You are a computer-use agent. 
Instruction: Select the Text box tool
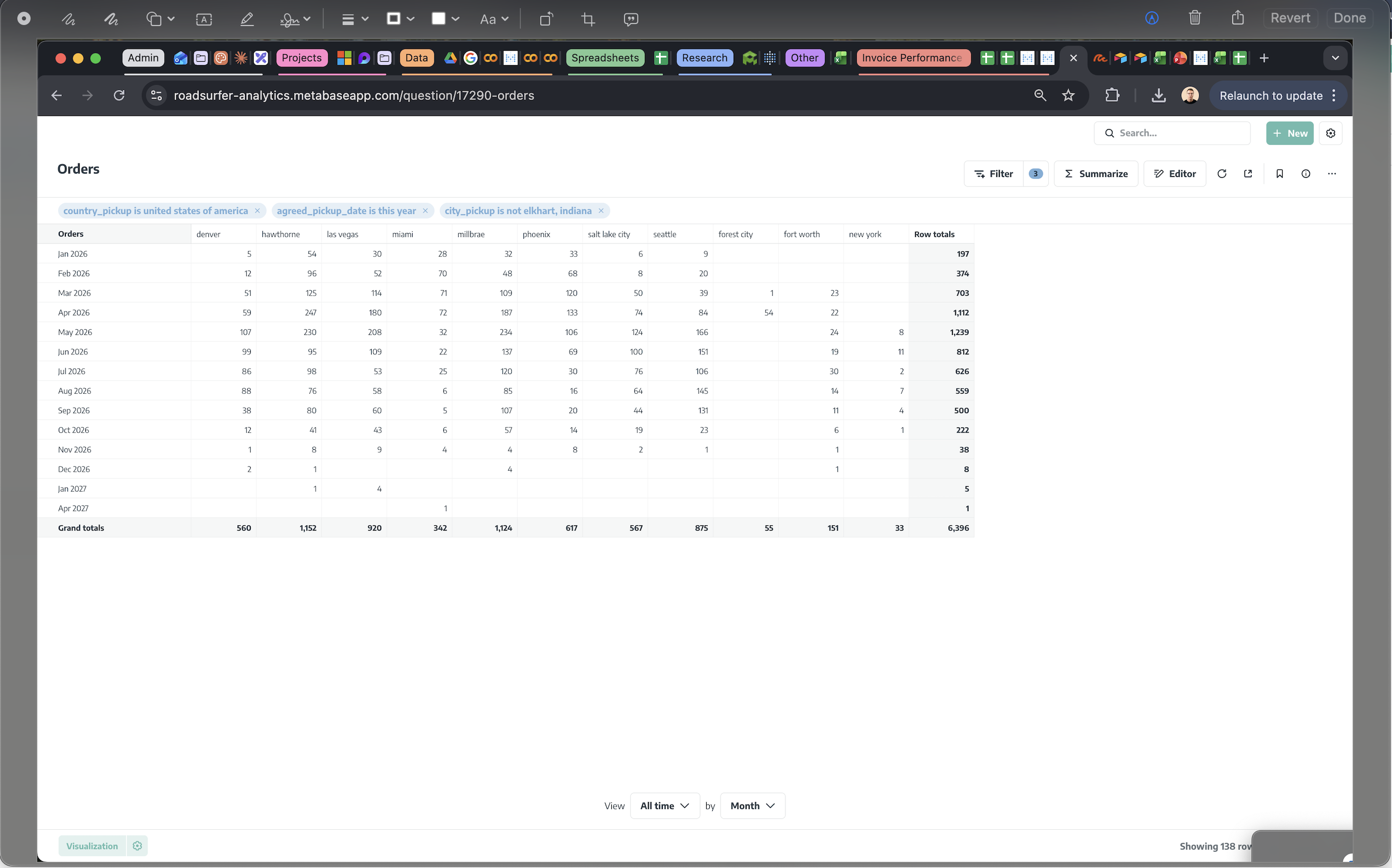[204, 19]
